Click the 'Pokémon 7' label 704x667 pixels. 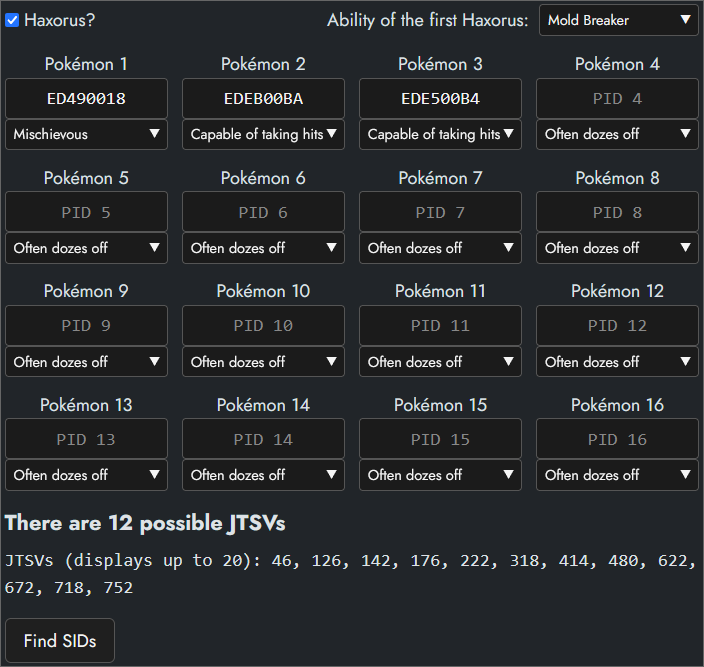pos(440,178)
